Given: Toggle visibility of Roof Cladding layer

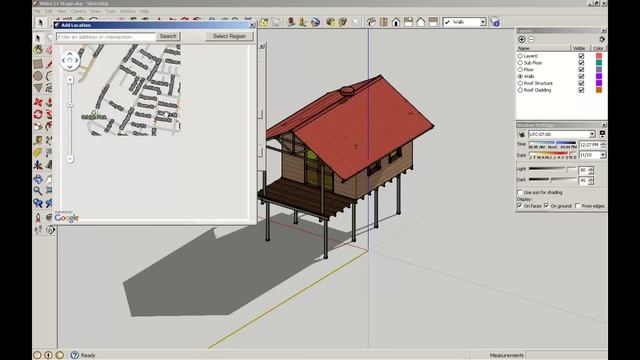Looking at the screenshot, I should pos(581,90).
